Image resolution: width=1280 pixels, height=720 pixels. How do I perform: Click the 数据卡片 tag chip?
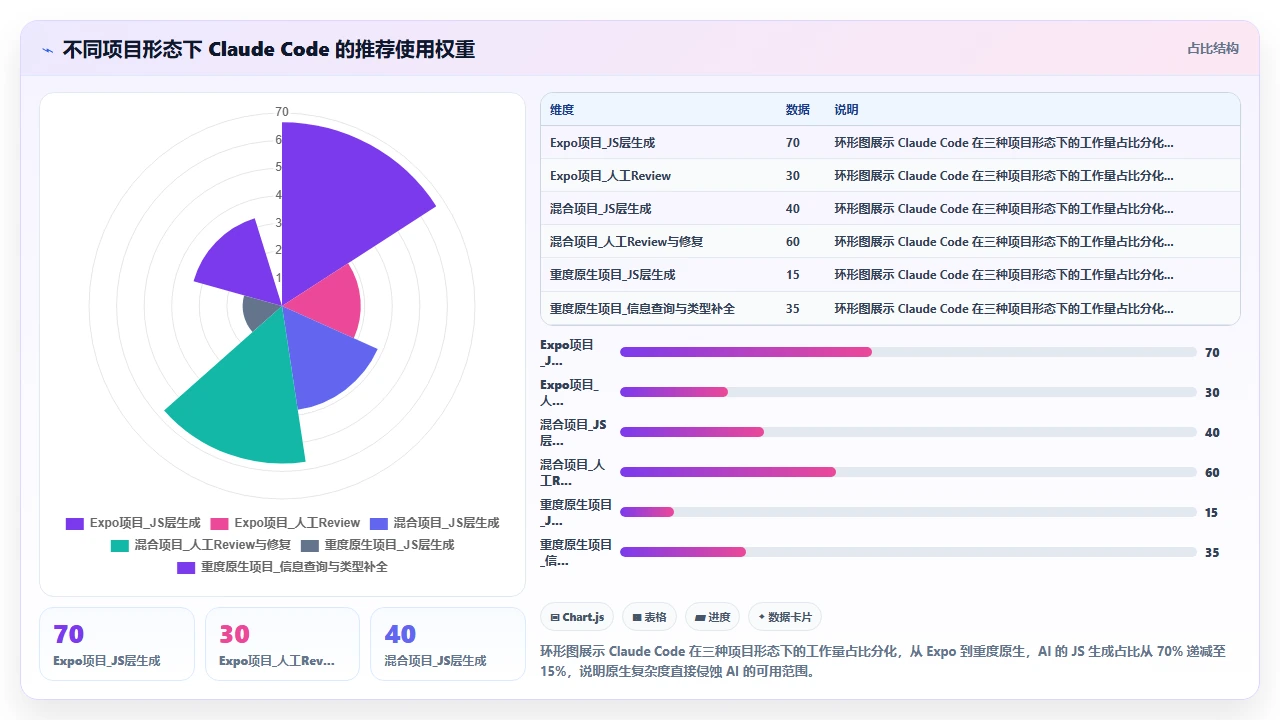(x=785, y=617)
